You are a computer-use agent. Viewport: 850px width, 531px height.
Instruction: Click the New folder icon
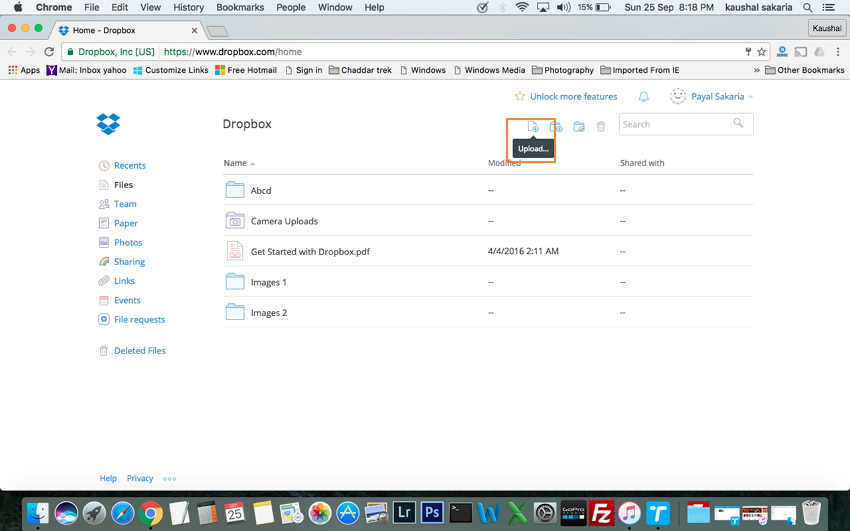[556, 127]
